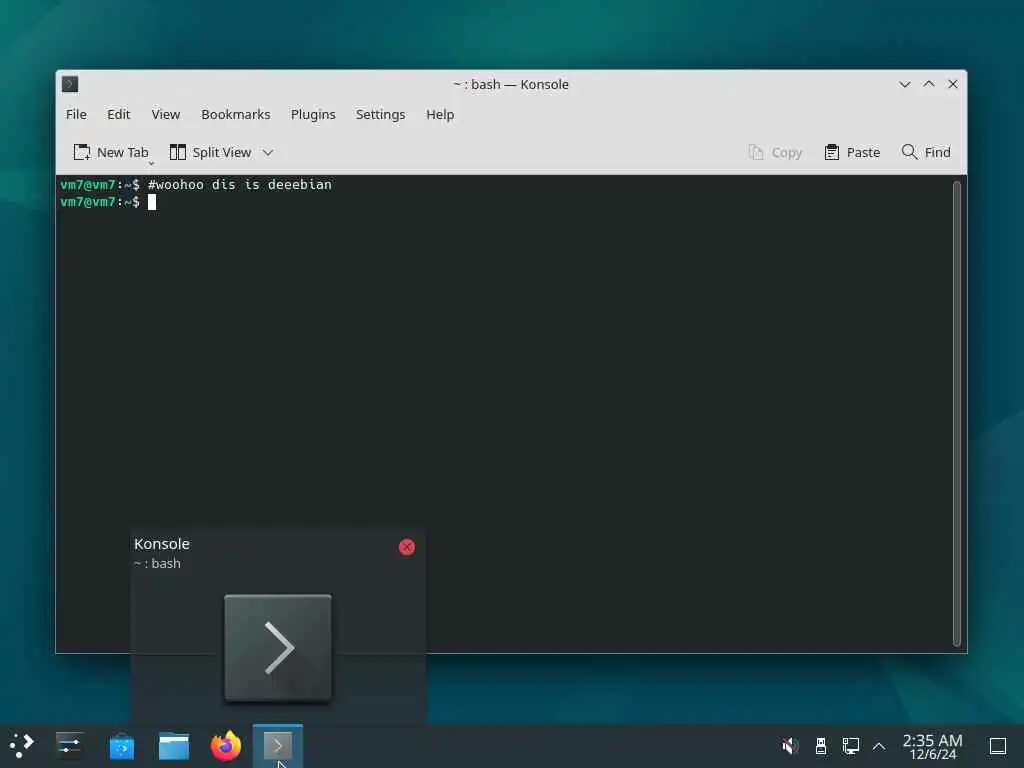Screen dimensions: 1024x768
Task: Click the Split View button
Action: point(210,152)
